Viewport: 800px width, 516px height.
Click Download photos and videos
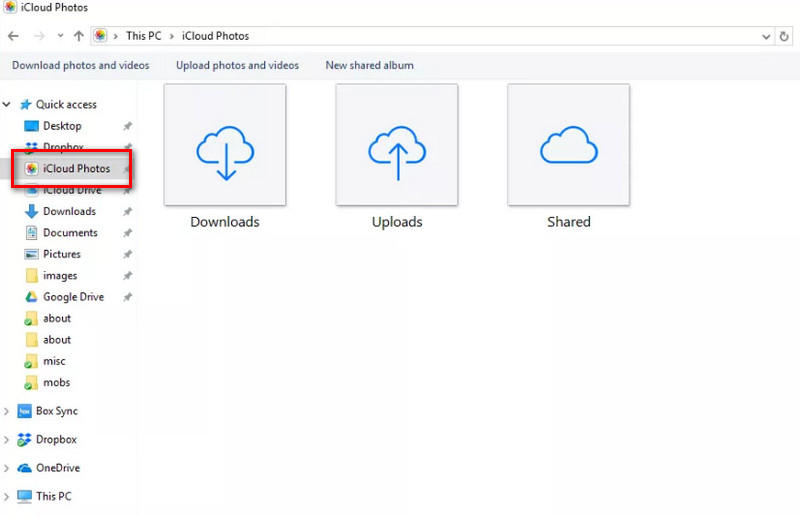[x=80, y=65]
